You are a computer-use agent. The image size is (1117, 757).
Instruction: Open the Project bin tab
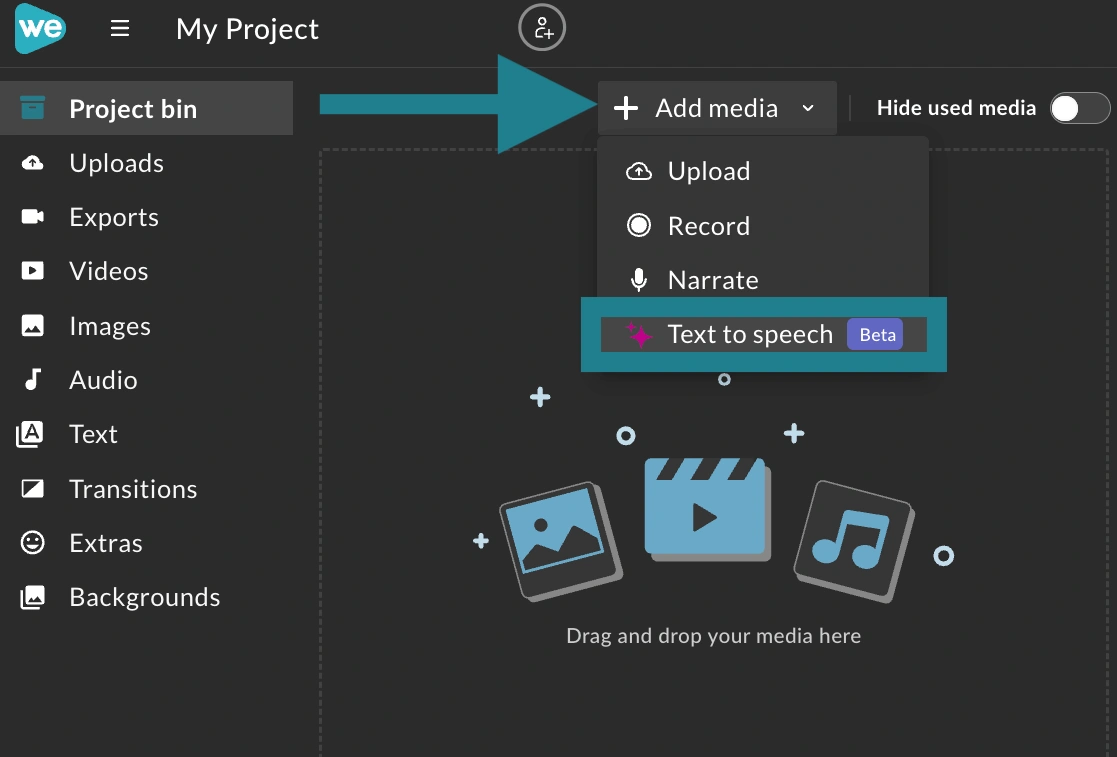coord(146,108)
